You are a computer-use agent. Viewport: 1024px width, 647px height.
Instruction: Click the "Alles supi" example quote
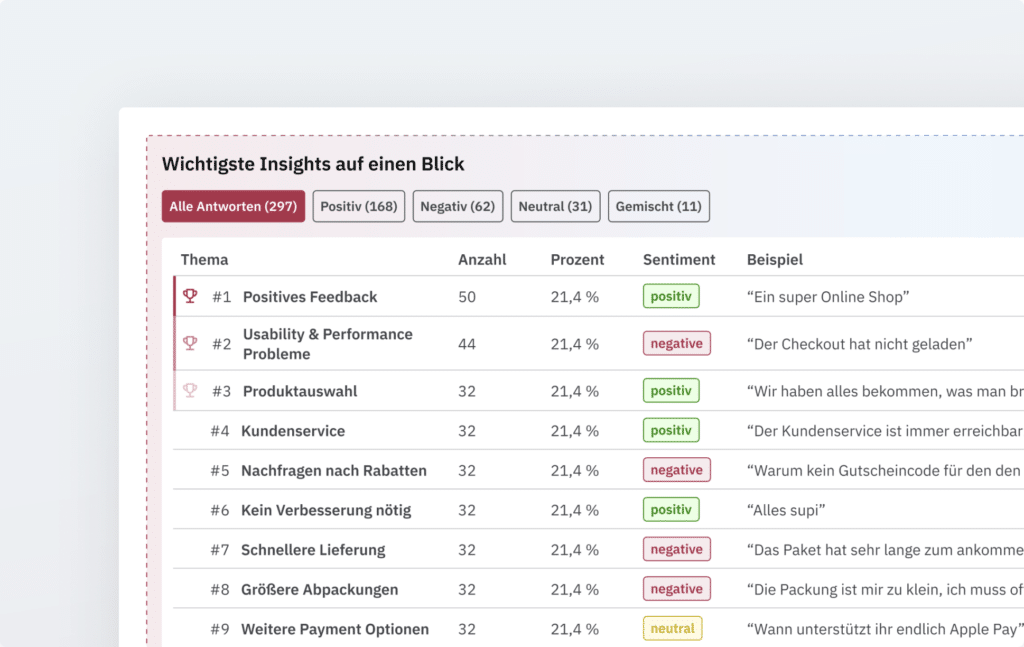click(786, 510)
